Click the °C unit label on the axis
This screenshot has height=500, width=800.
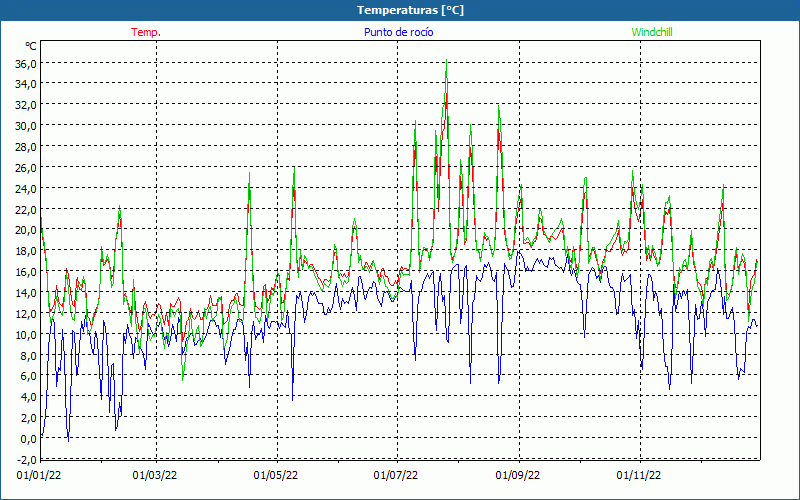(x=31, y=46)
